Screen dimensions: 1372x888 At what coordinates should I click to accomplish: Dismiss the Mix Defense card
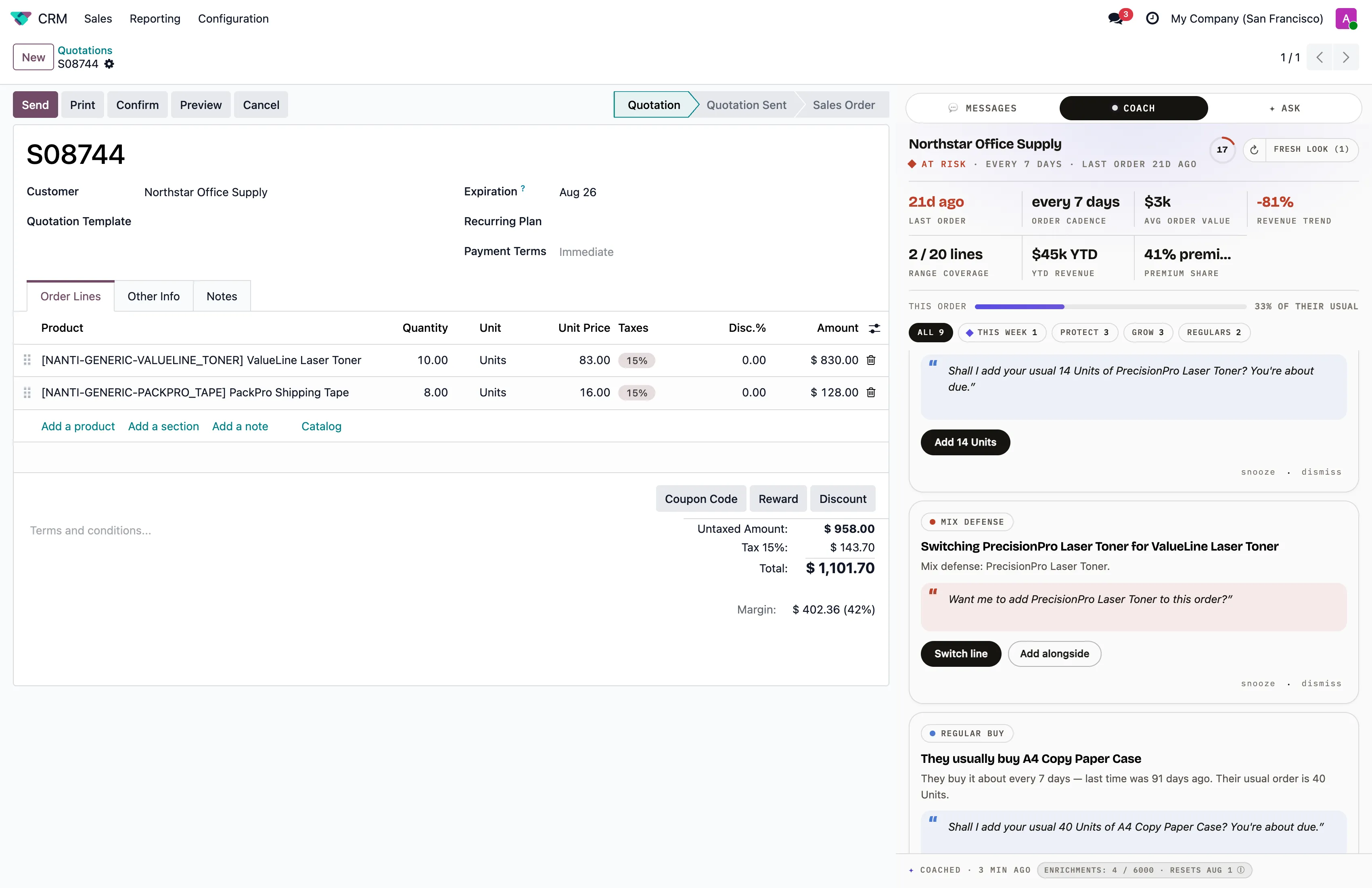click(1321, 683)
